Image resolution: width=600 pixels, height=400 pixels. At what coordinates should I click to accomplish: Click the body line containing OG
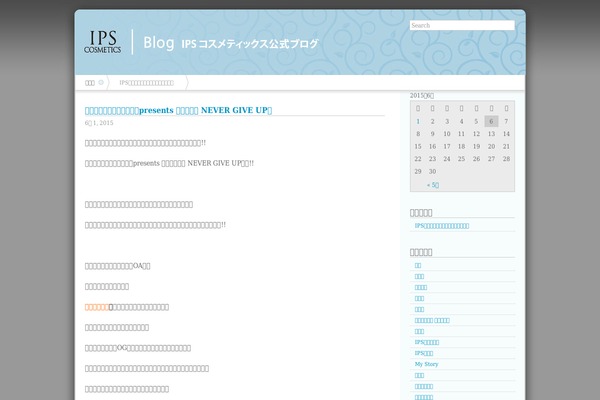138,348
